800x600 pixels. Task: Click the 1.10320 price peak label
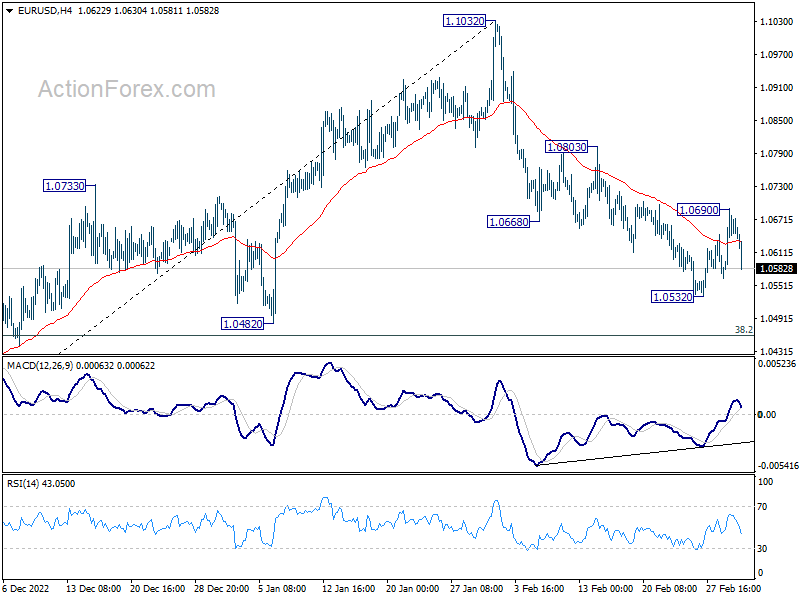tap(464, 21)
